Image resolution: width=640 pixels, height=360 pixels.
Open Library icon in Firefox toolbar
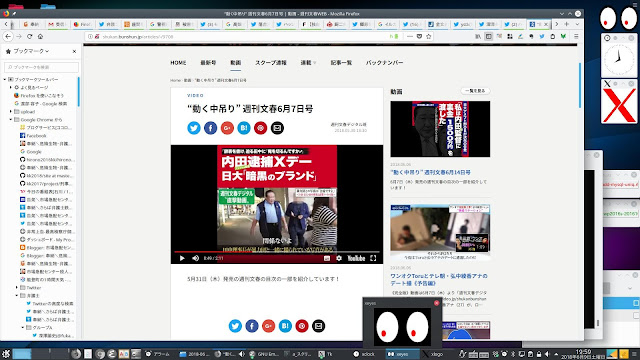(478, 36)
